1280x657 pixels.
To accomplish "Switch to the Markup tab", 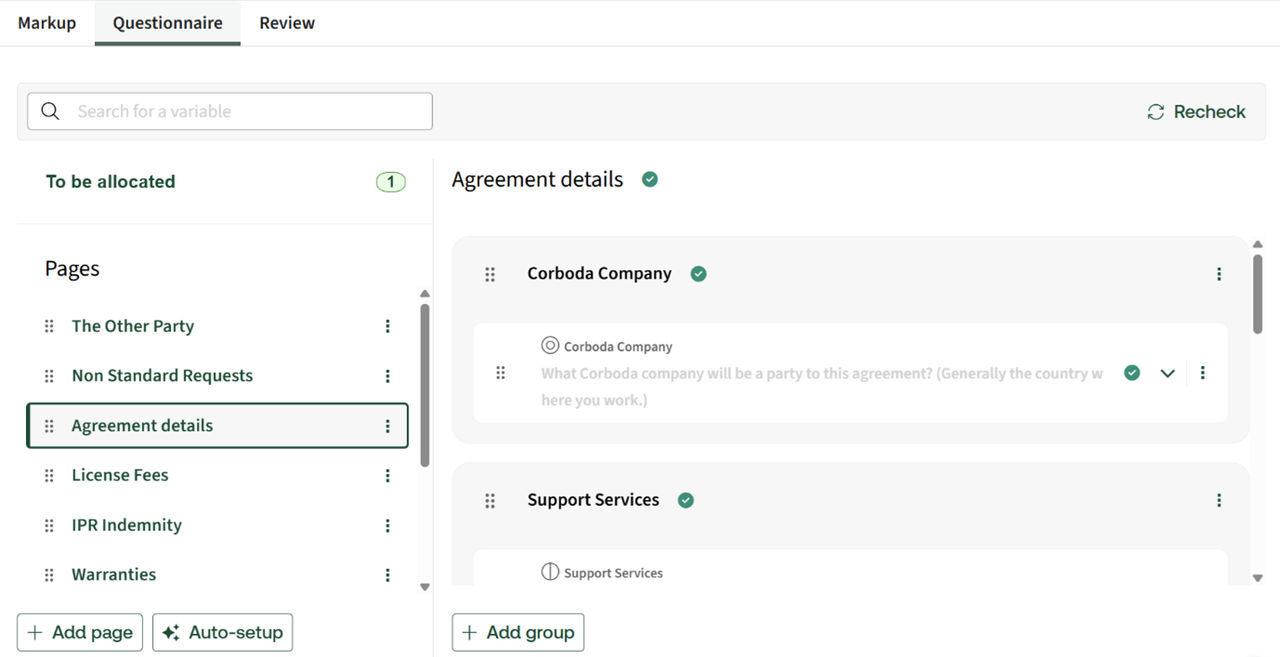I will [x=47, y=22].
